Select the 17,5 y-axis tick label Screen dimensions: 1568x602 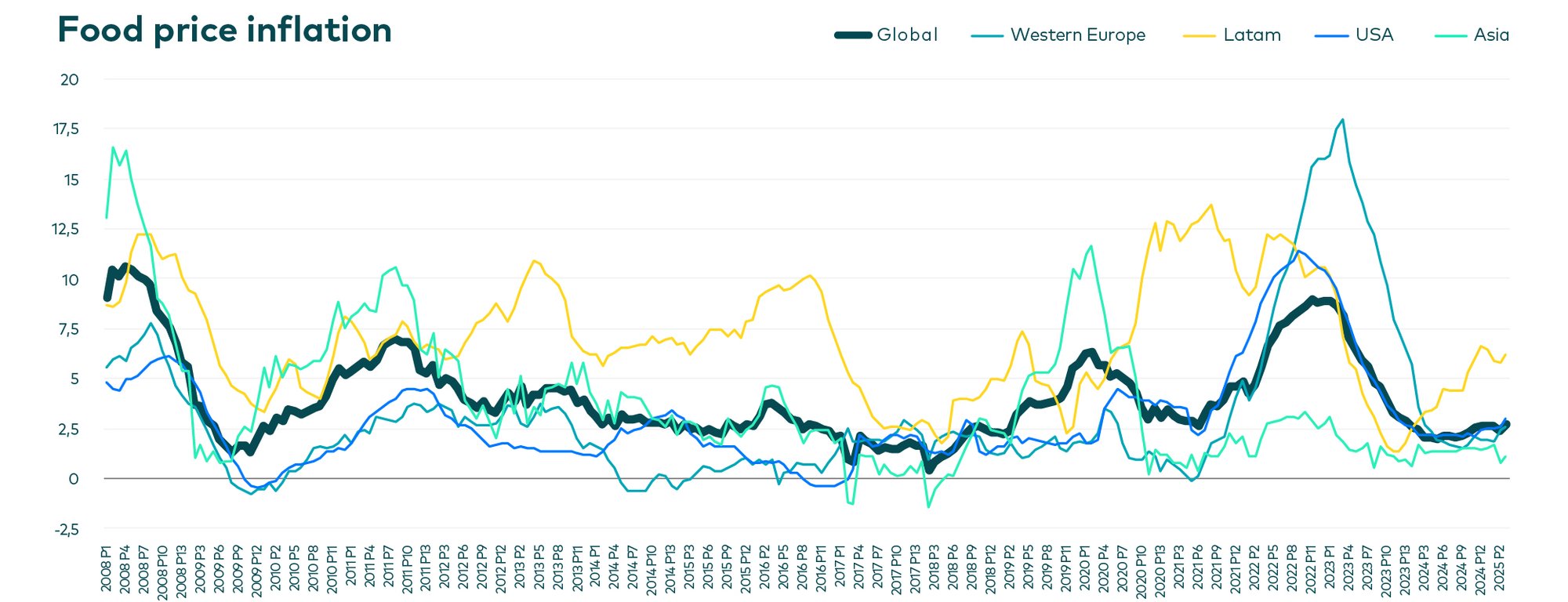67,129
